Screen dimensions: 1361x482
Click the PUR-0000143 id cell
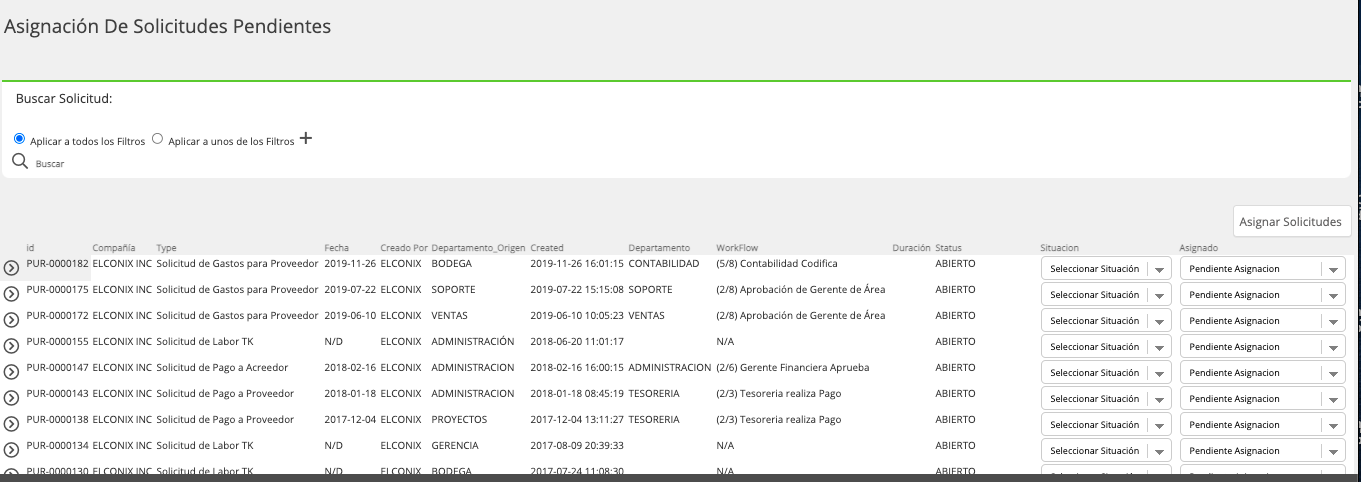pyautogui.click(x=58, y=393)
